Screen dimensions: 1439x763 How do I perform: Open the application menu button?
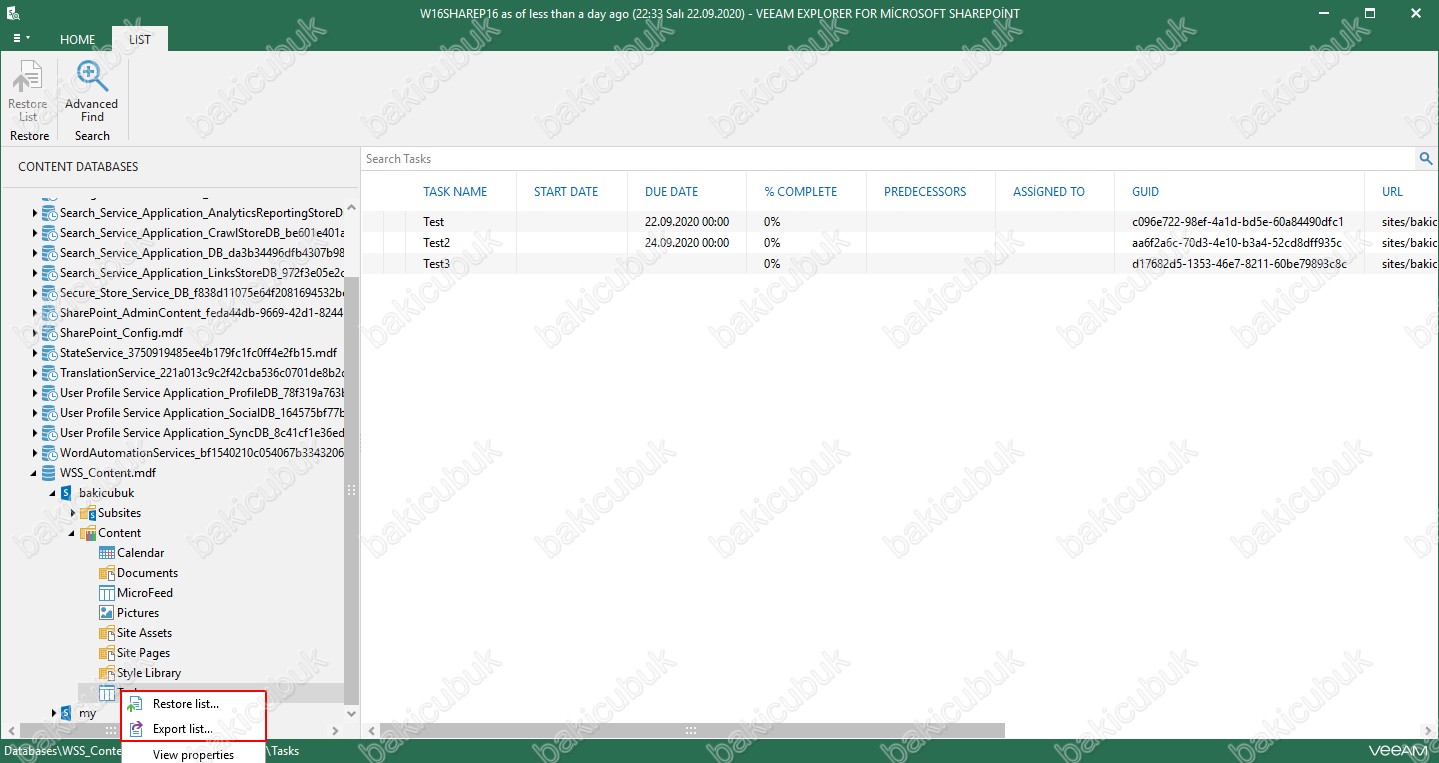tap(21, 39)
